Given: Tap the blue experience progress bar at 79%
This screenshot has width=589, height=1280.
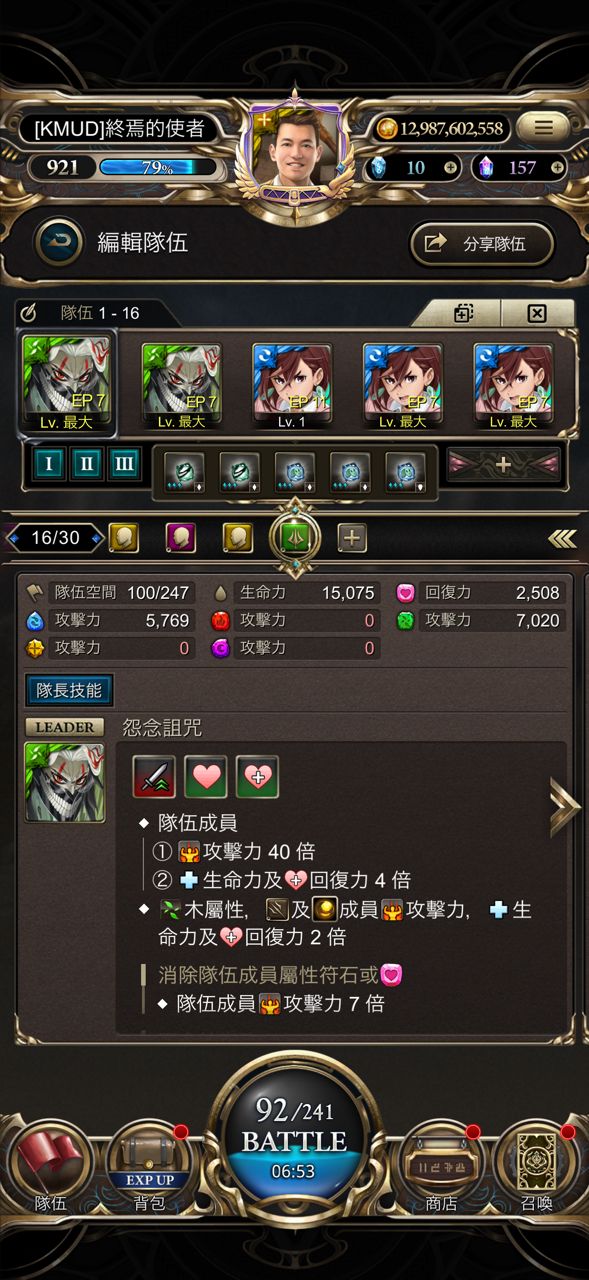Looking at the screenshot, I should tap(158, 167).
